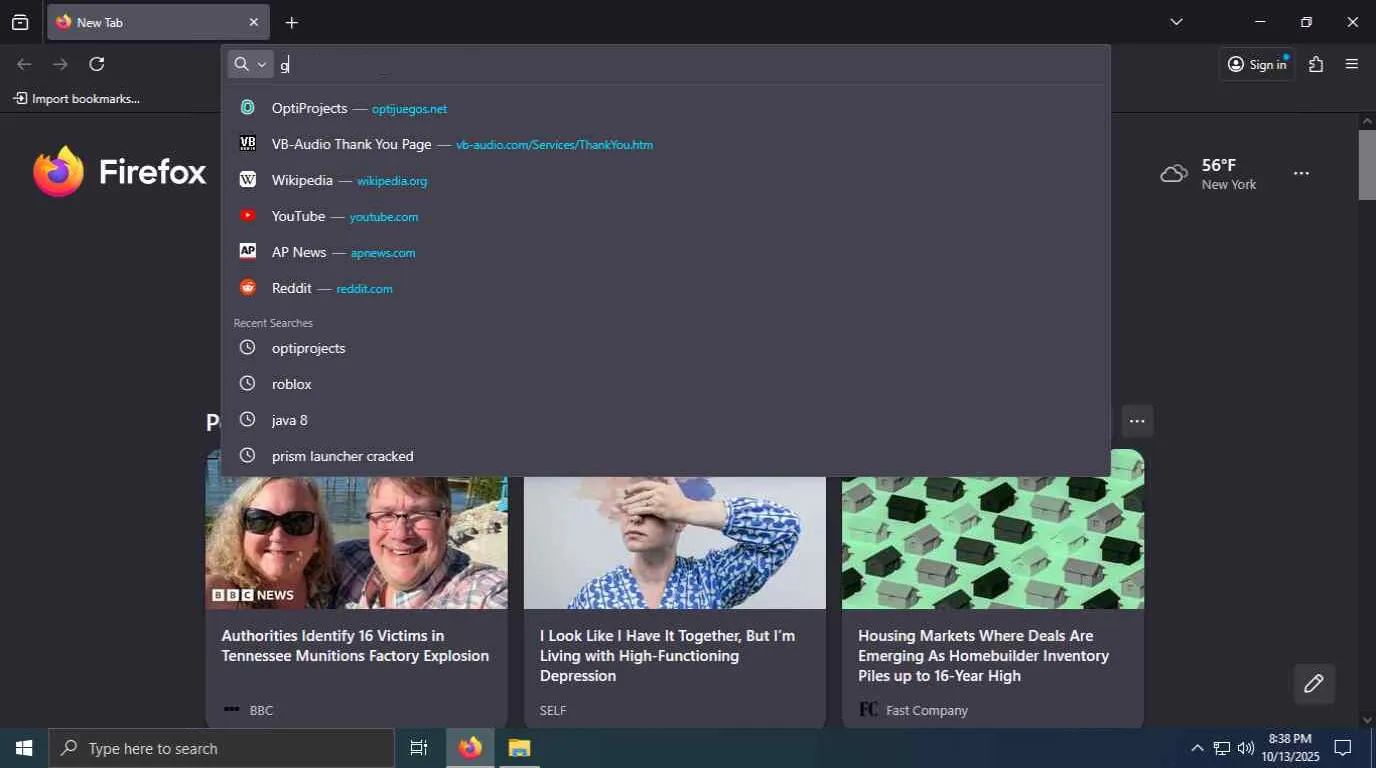
Task: Read "I Look Like I Have It Together" article
Action: point(667,656)
